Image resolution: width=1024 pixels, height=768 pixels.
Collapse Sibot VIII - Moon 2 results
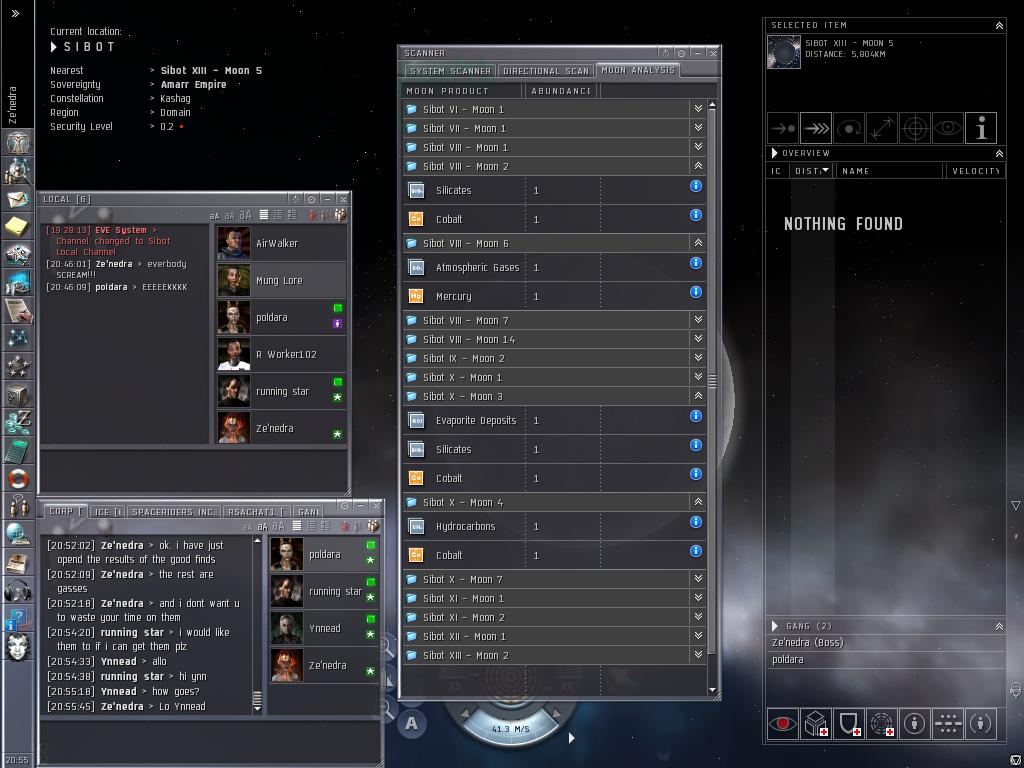click(x=698, y=166)
